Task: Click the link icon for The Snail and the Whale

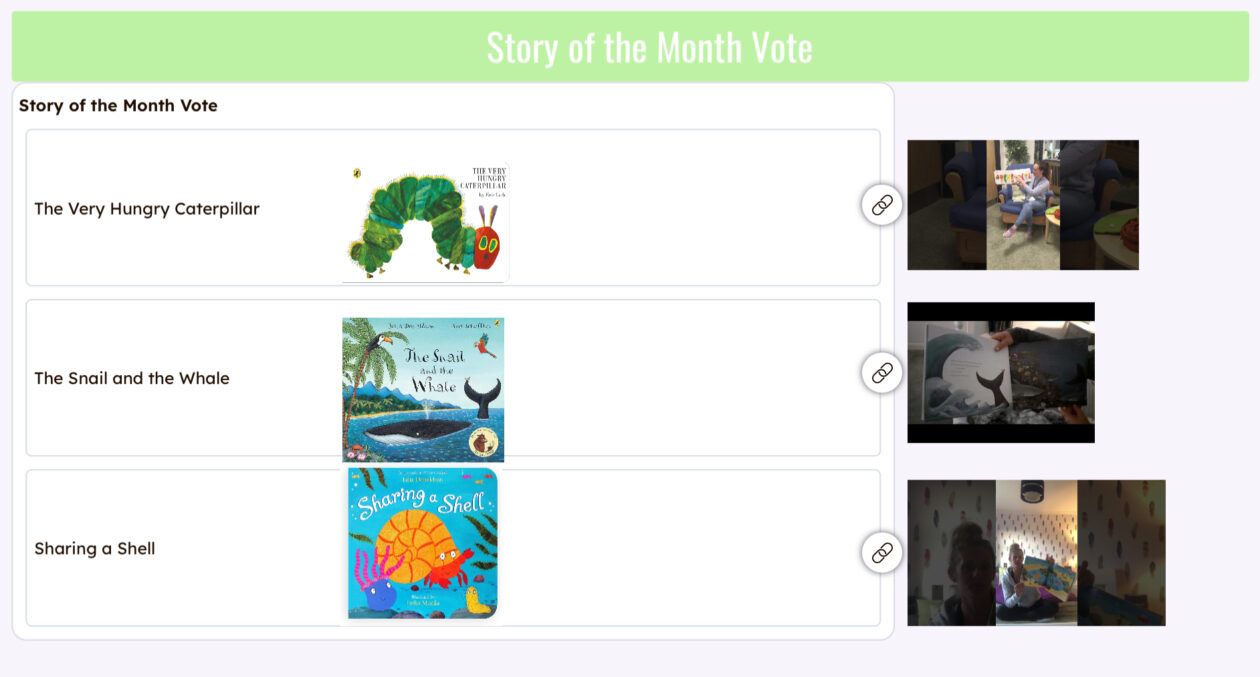Action: (x=881, y=373)
